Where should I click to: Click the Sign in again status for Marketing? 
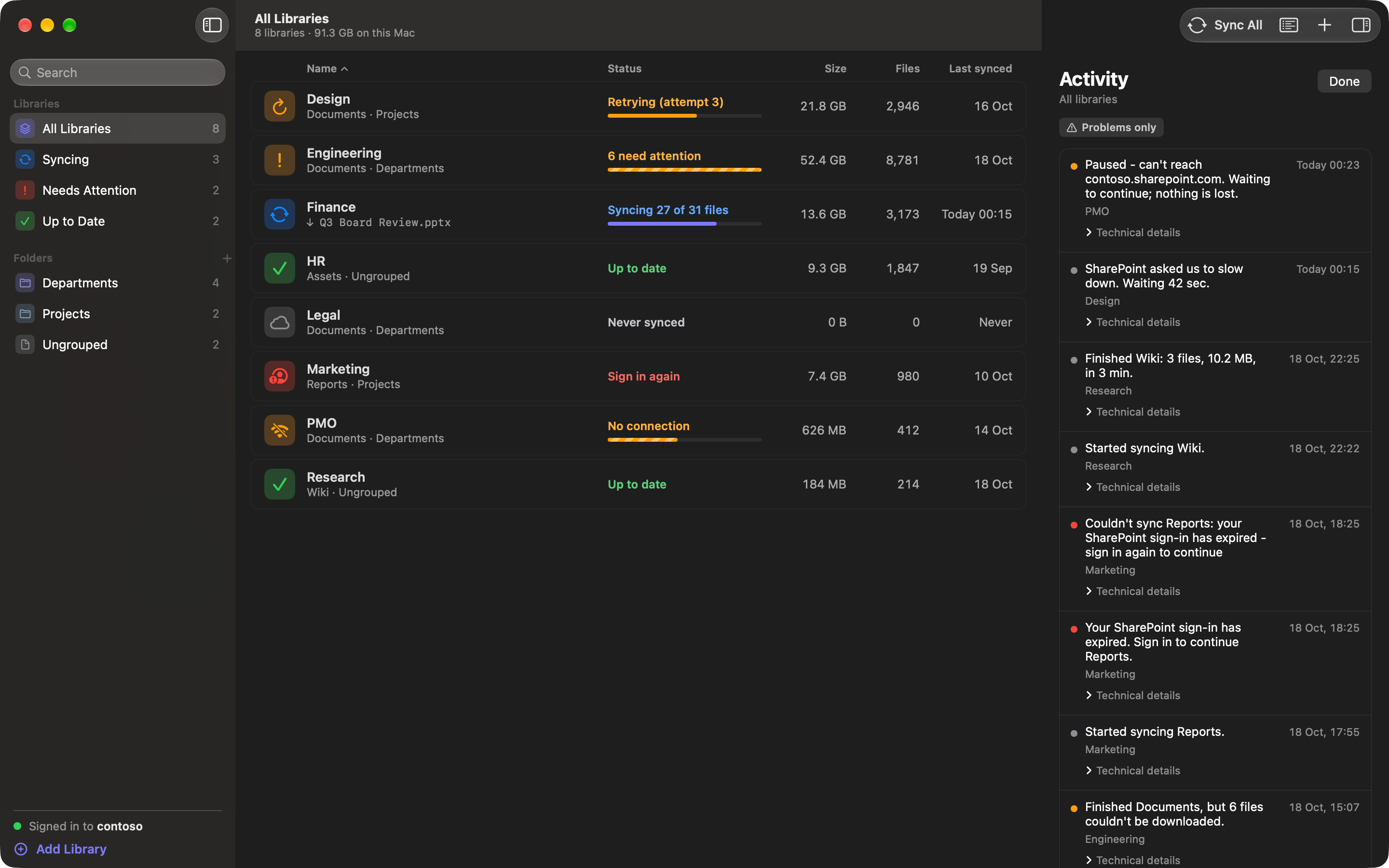[x=643, y=376]
